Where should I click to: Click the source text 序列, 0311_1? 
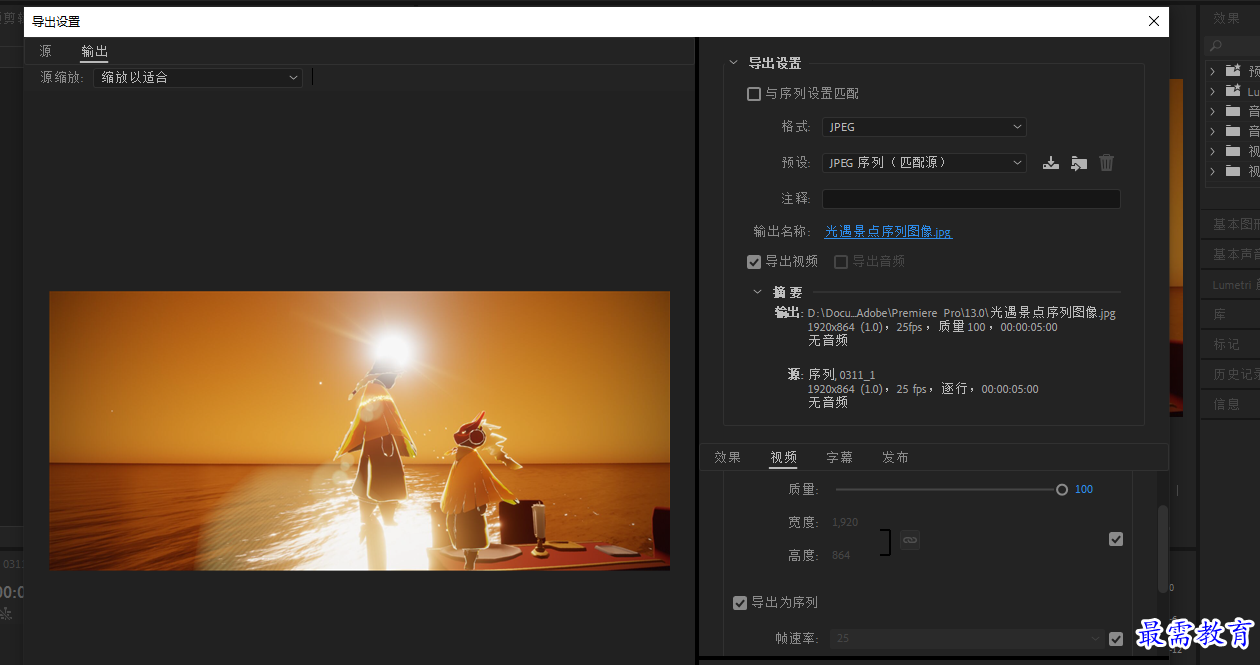(841, 375)
